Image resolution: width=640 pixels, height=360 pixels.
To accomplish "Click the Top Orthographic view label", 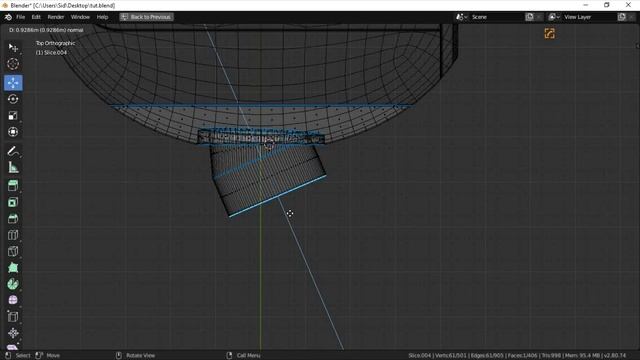I will 55,43.
